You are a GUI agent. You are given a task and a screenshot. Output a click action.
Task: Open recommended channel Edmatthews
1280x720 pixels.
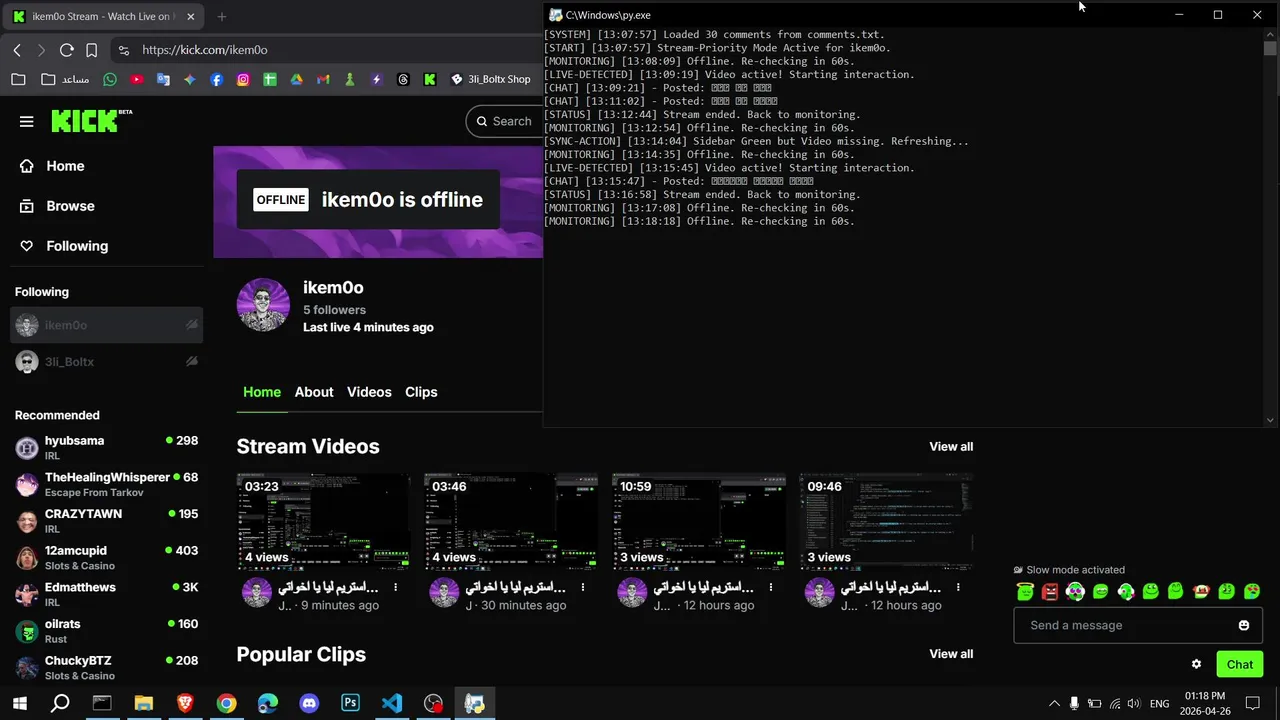pos(106,594)
